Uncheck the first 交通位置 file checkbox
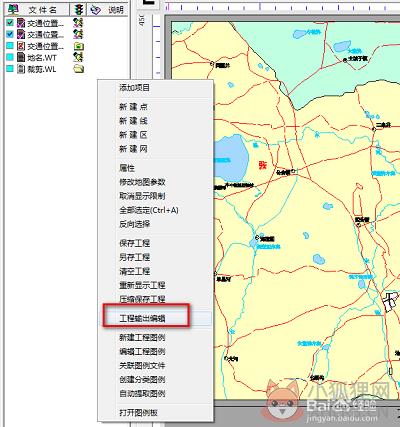 [10, 22]
